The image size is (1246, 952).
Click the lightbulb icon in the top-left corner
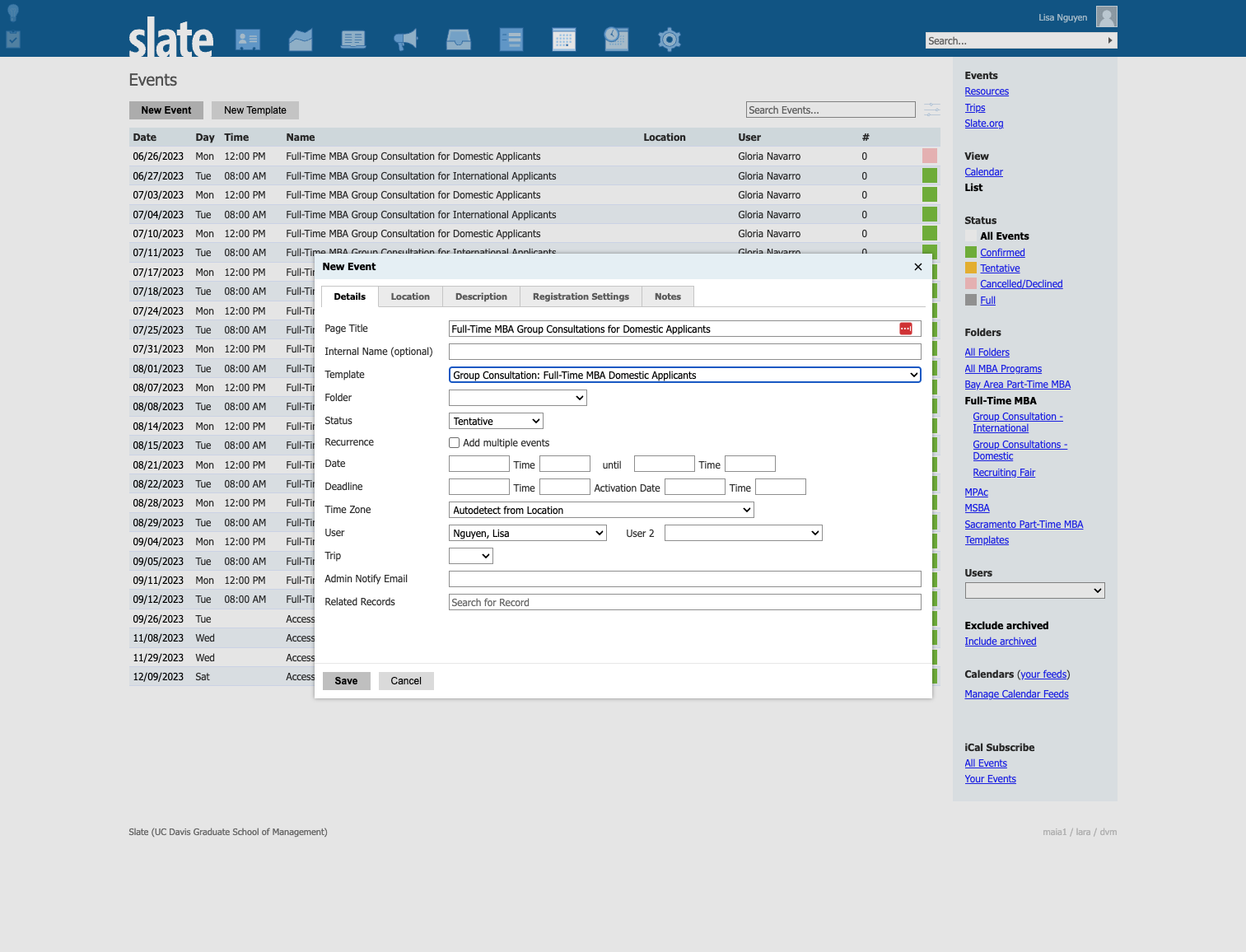(13, 12)
